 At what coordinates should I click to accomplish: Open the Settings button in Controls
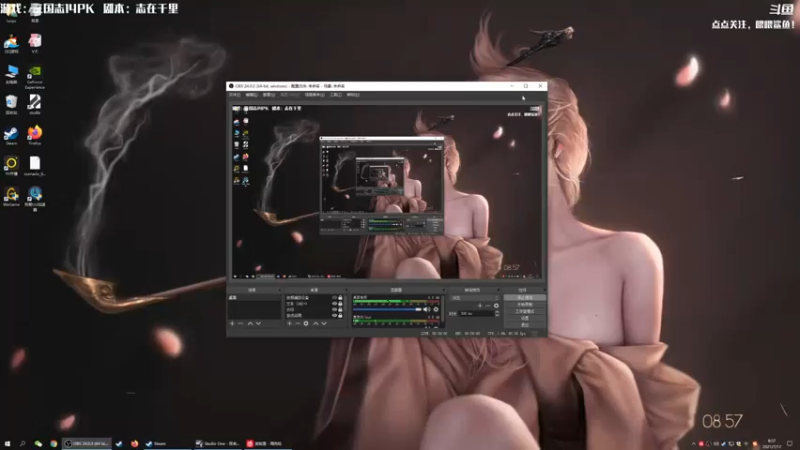click(524, 318)
